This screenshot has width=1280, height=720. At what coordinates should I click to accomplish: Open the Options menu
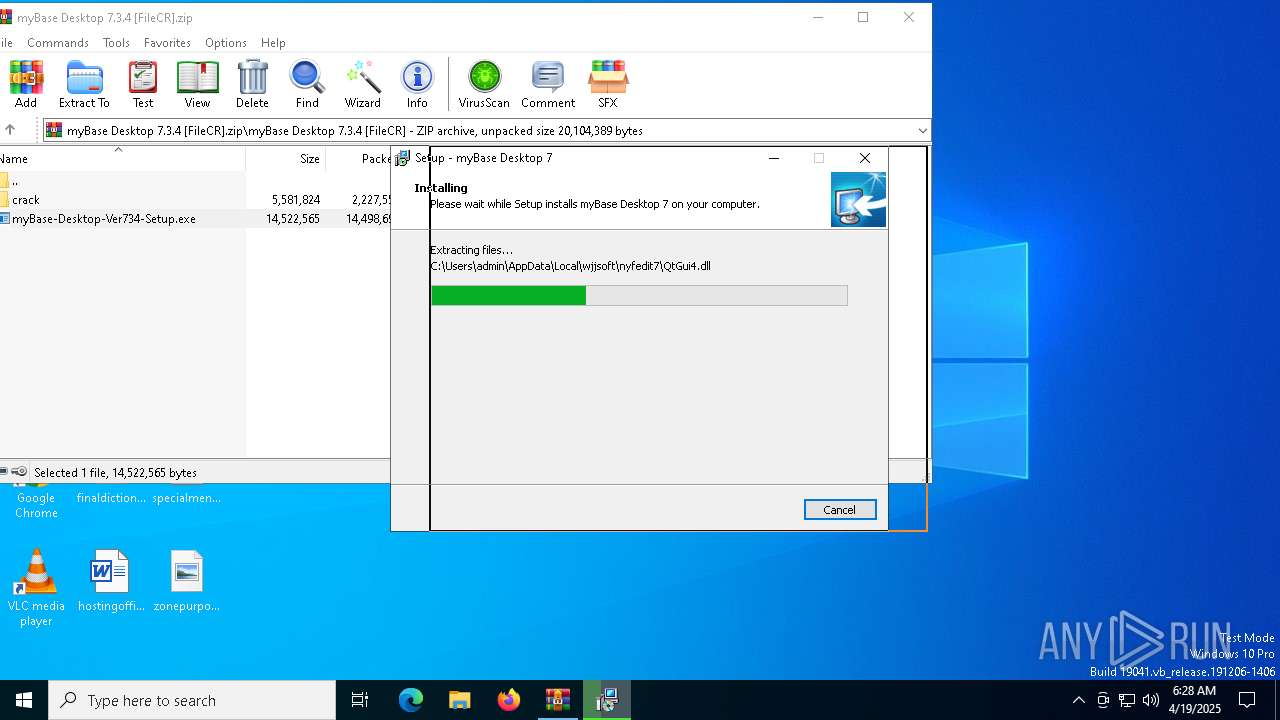226,43
